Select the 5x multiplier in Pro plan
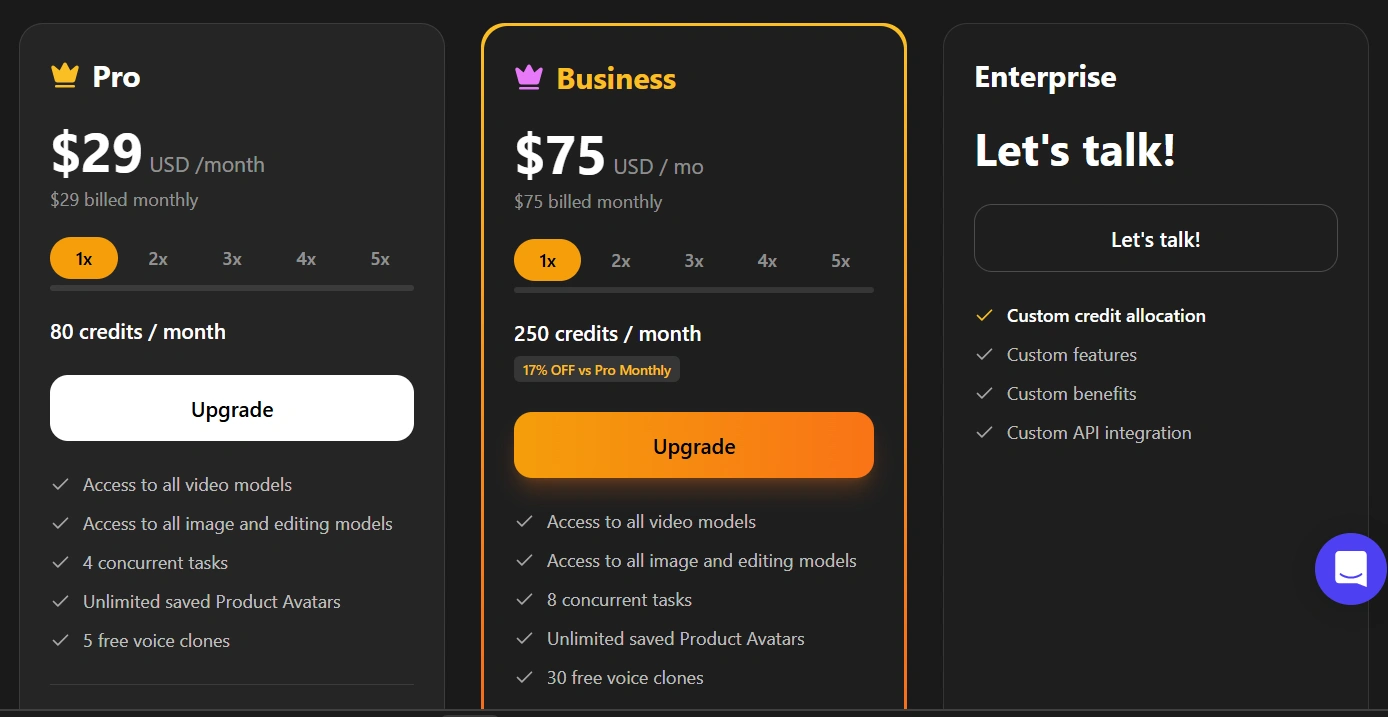This screenshot has width=1388, height=717. [380, 259]
